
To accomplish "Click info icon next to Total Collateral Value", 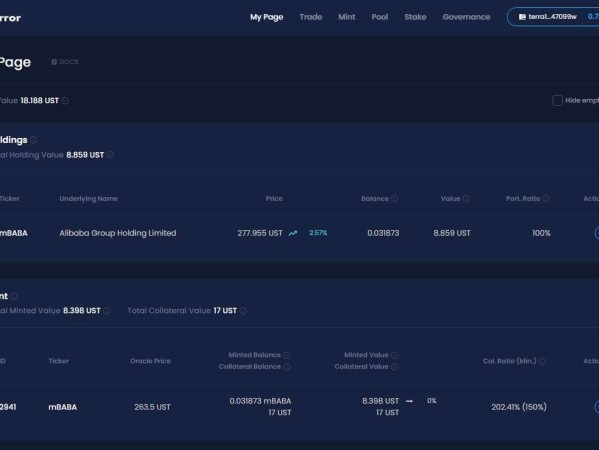I will pyautogui.click(x=243, y=311).
